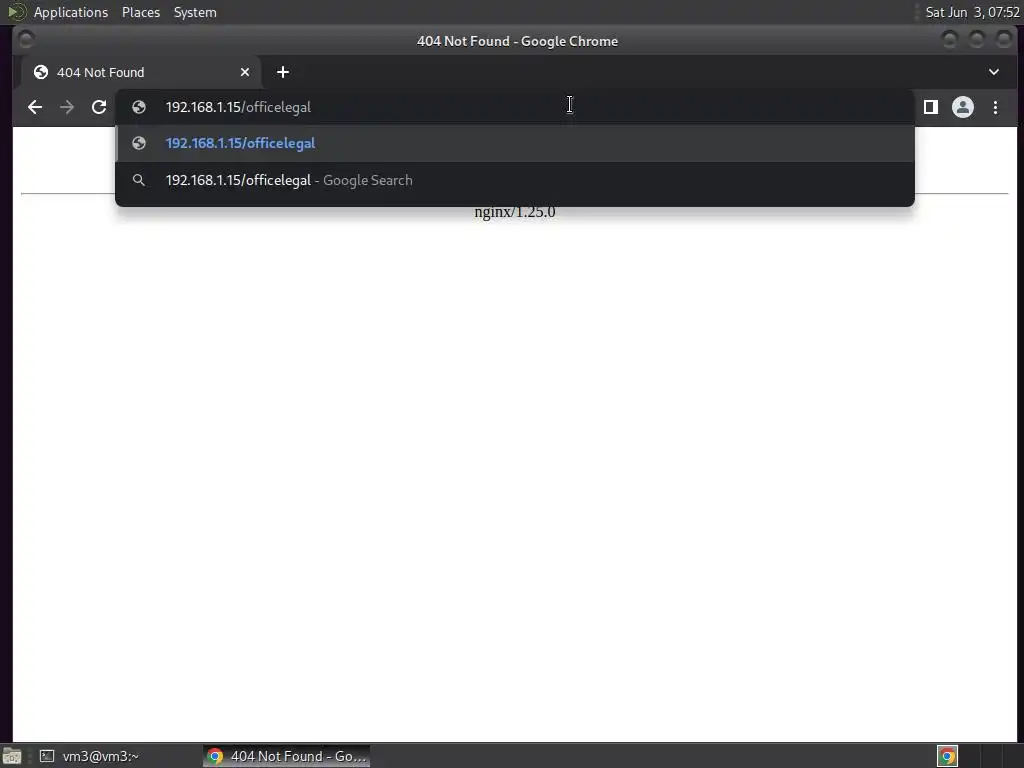Maximize the Google Chrome window
This screenshot has height=768, width=1024.
tap(976, 40)
